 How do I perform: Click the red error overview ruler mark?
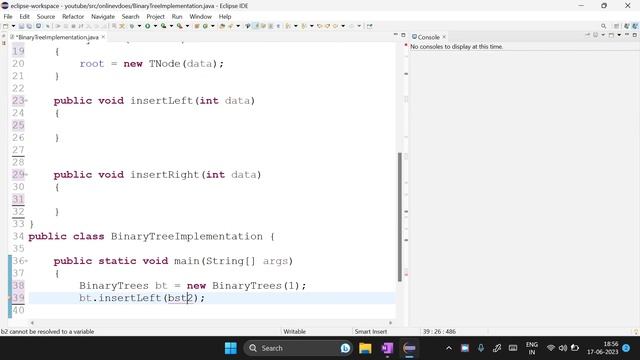coord(406,275)
